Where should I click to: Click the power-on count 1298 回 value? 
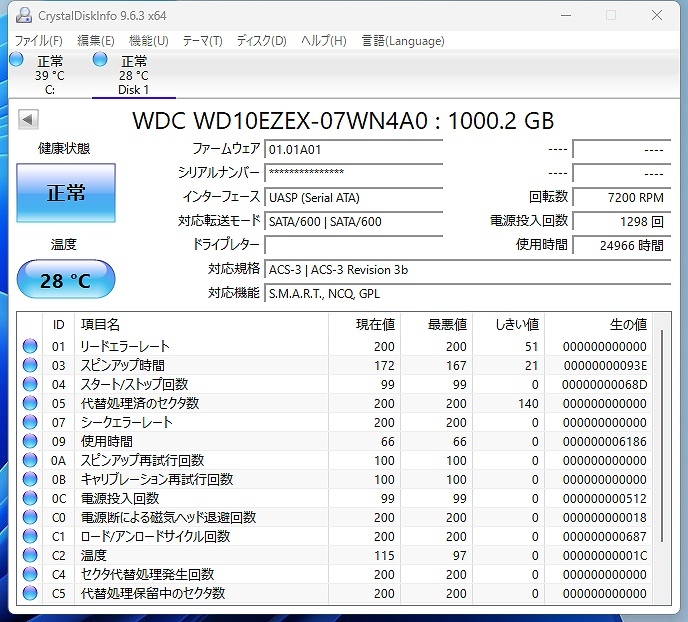622,222
